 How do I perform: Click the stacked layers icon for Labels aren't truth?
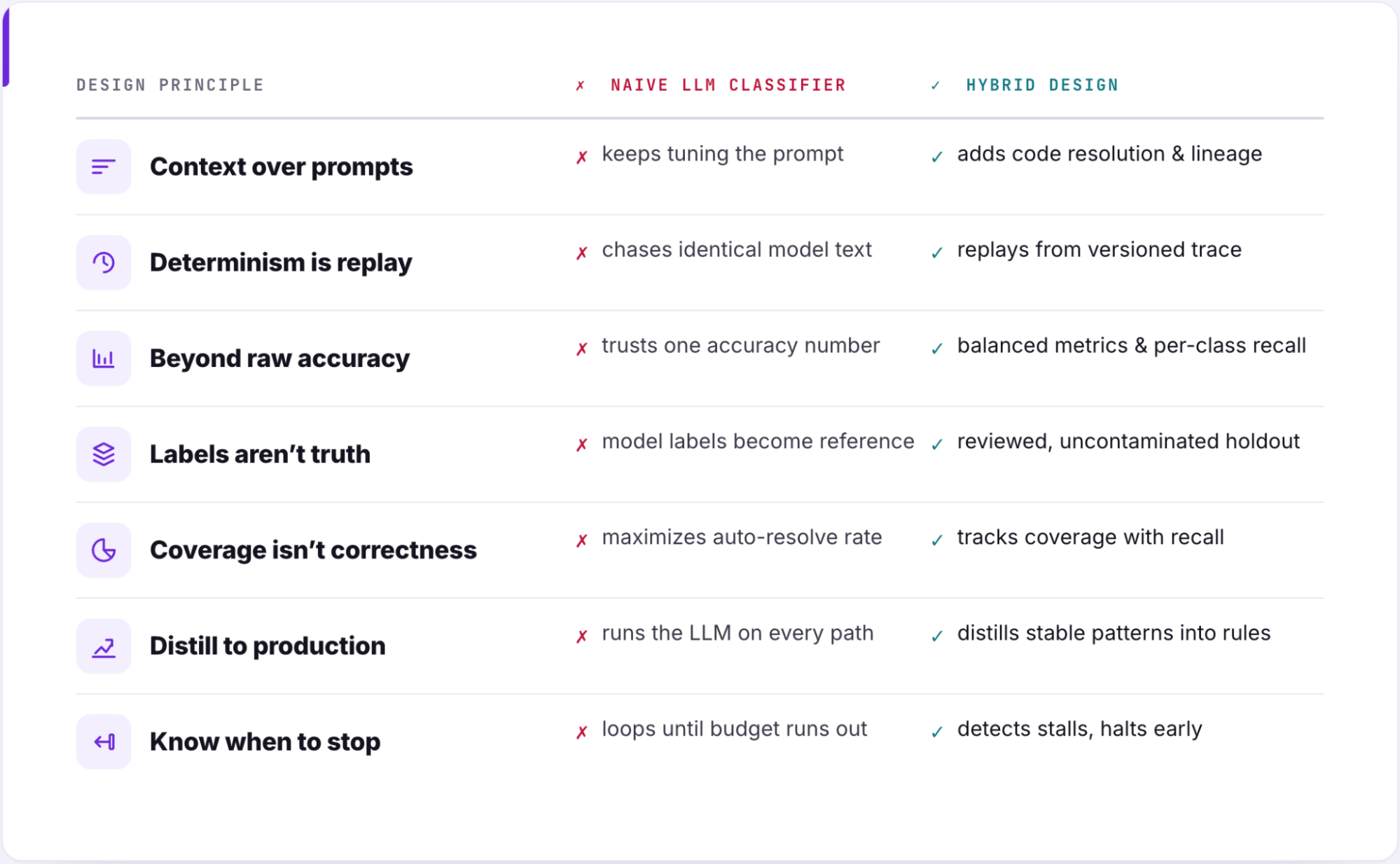tap(104, 454)
